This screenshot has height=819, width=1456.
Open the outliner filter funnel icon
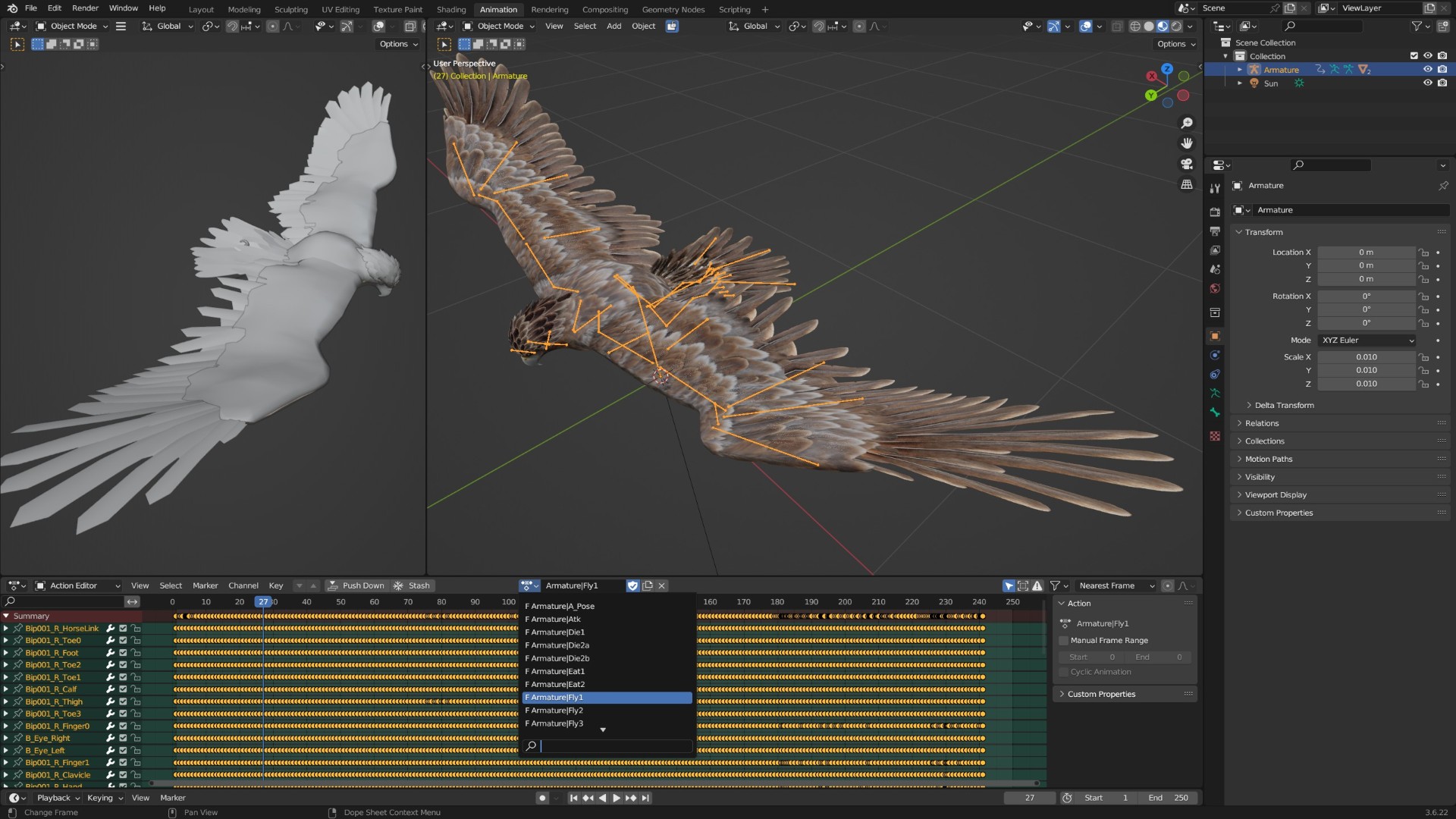click(x=1417, y=26)
